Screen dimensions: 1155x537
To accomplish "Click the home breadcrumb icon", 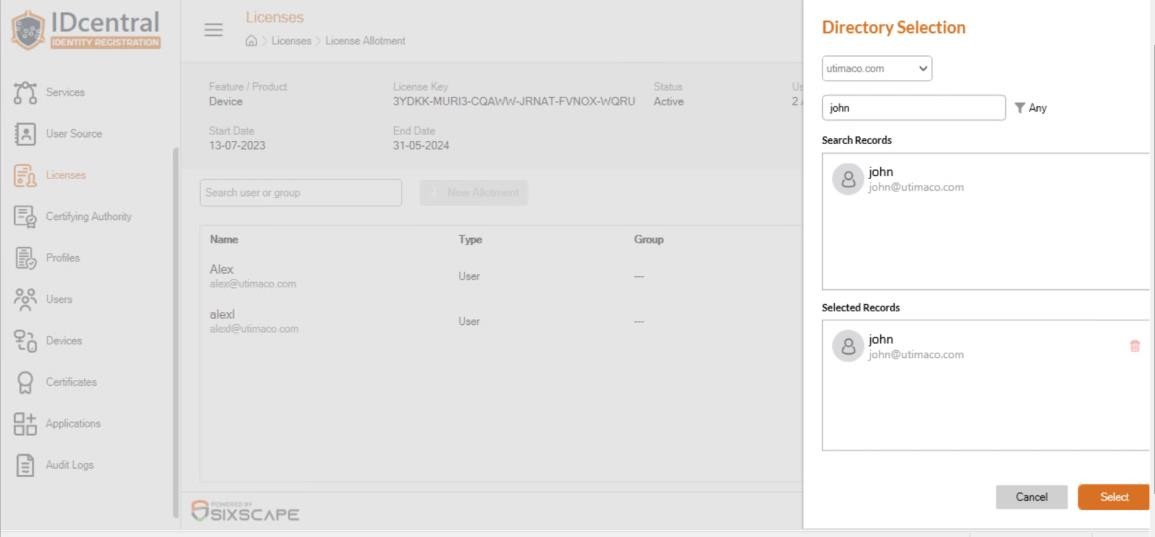I will click(x=251, y=41).
